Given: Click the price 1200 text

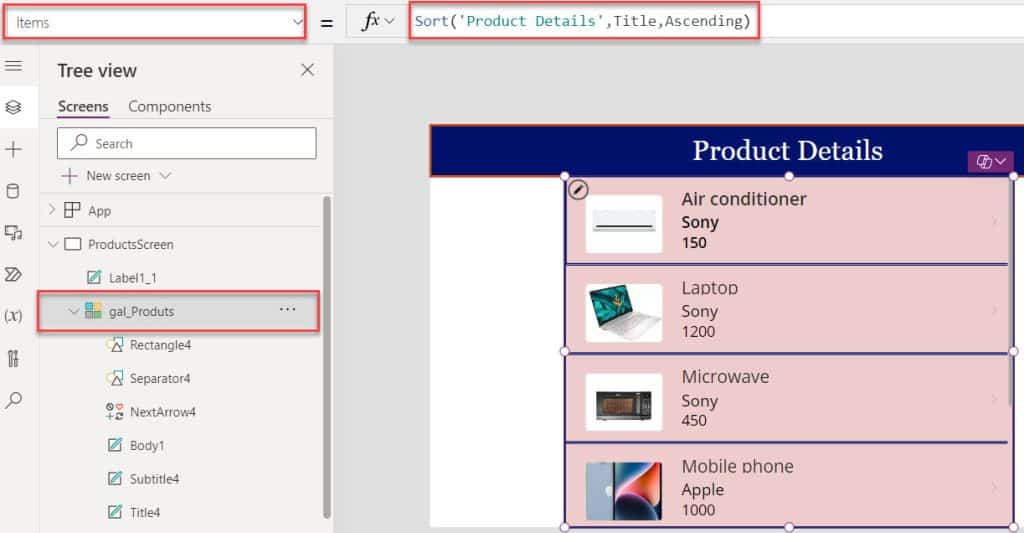Looking at the screenshot, I should click(x=698, y=332).
